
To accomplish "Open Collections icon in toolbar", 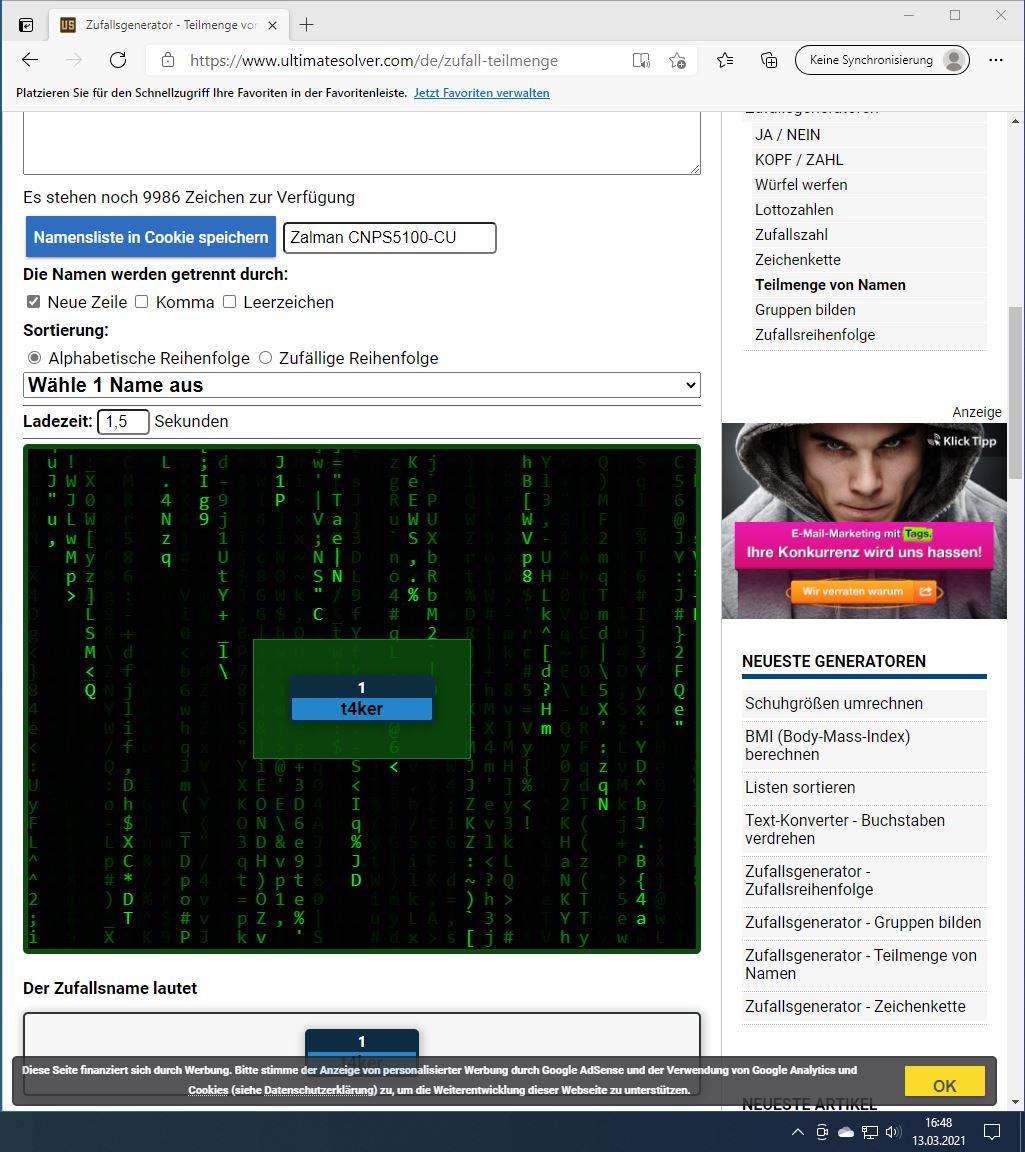I will pos(769,60).
